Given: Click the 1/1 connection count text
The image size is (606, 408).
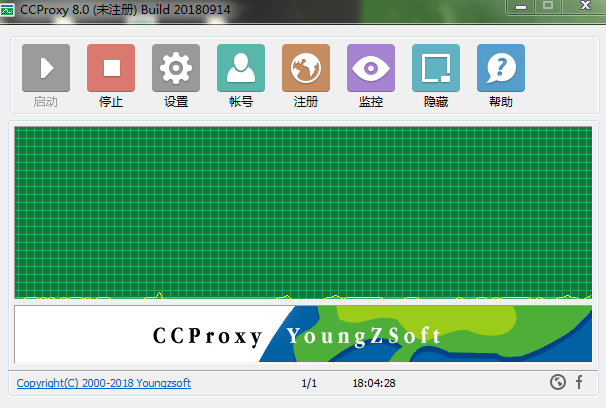Looking at the screenshot, I should click(x=309, y=383).
